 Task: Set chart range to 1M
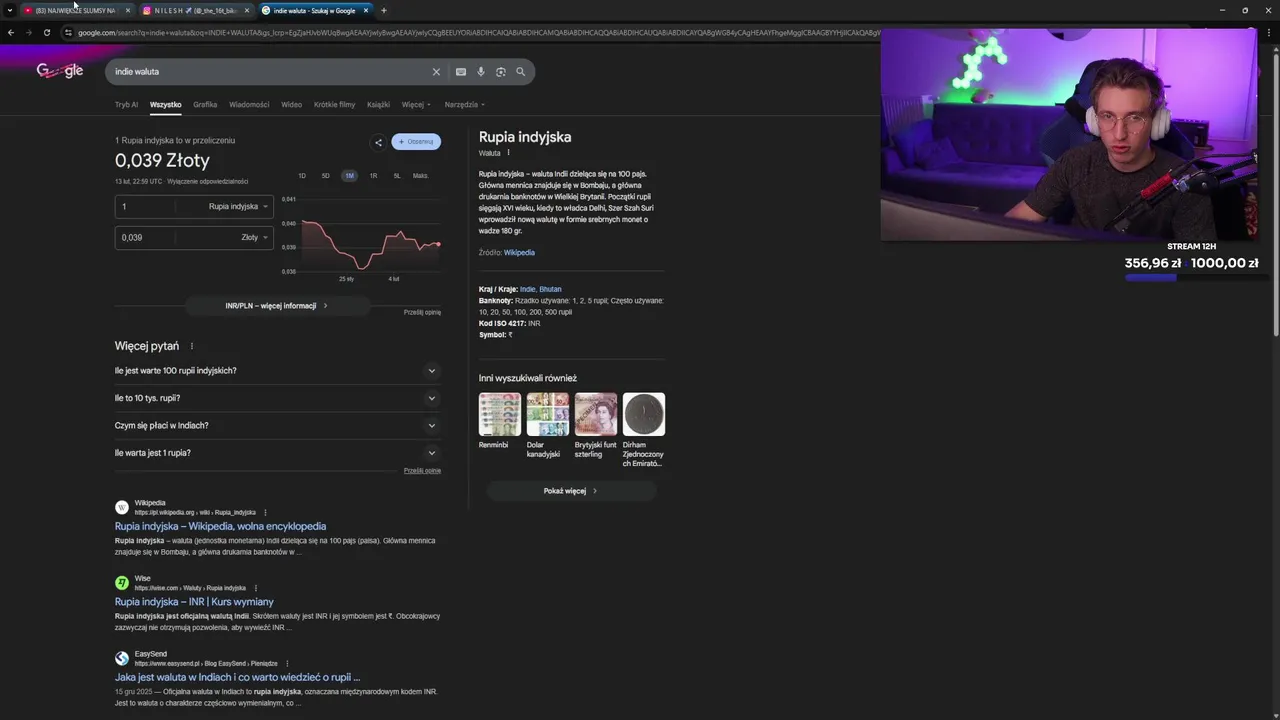coord(349,176)
